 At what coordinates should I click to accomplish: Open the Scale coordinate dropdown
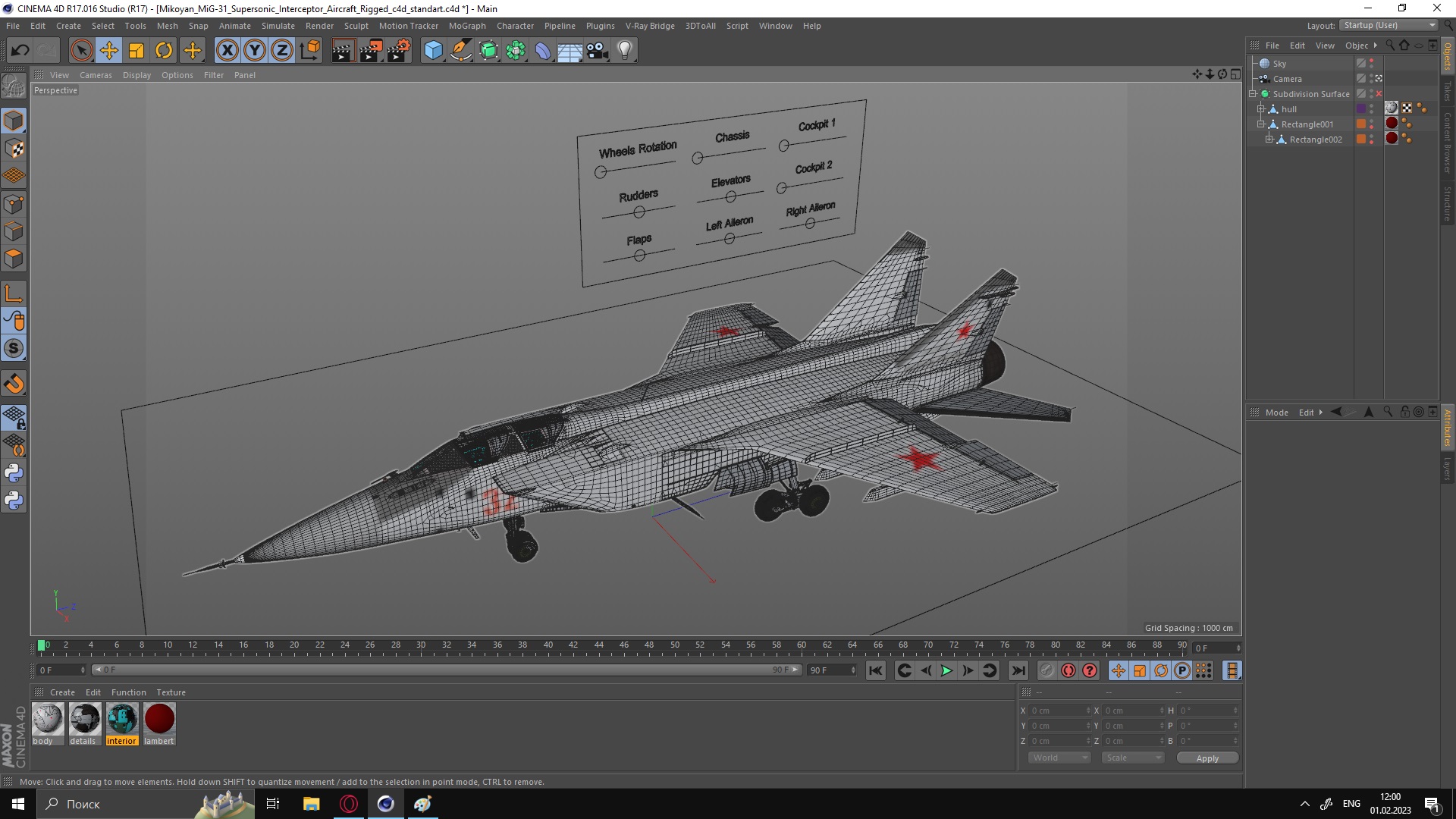(x=1132, y=758)
